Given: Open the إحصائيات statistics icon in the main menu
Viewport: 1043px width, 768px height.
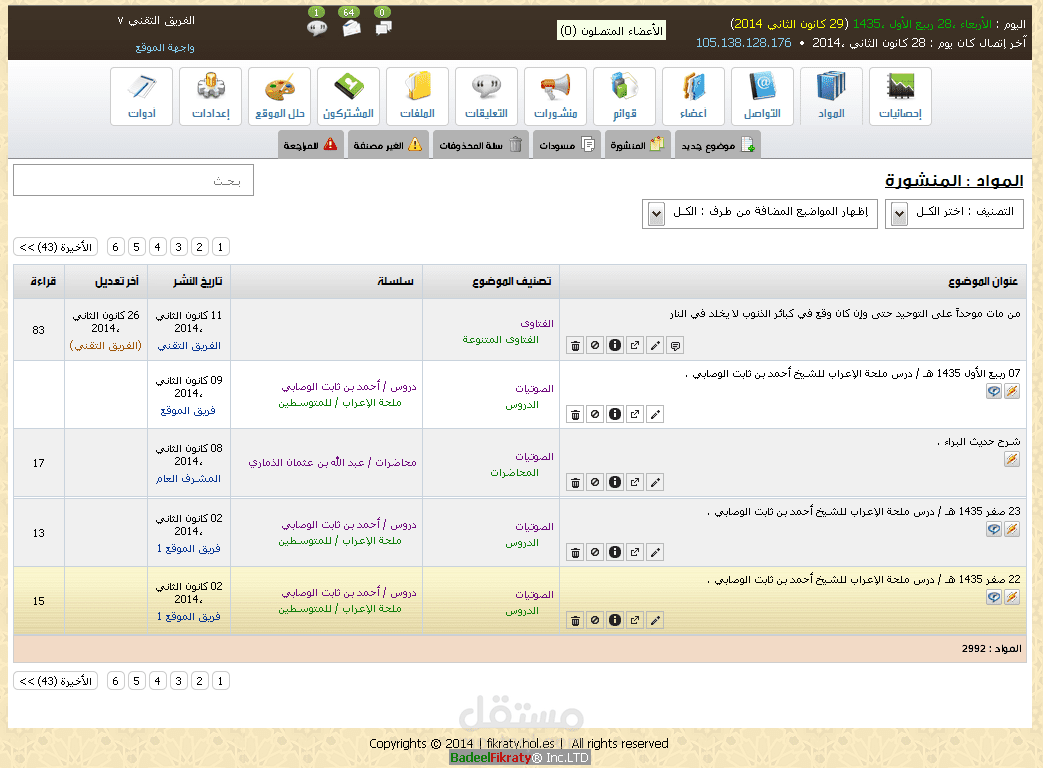Looking at the screenshot, I should pos(900,96).
